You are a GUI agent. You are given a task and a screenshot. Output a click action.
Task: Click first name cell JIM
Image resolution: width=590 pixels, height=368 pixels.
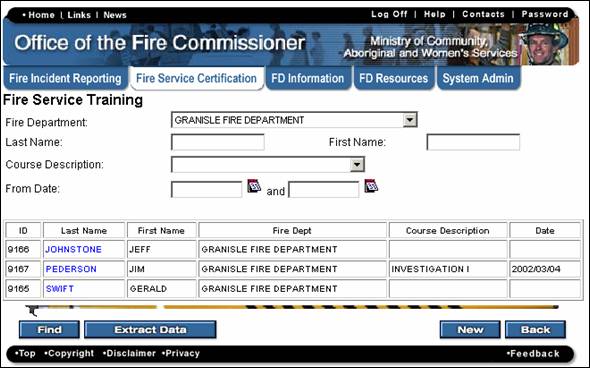(x=161, y=269)
